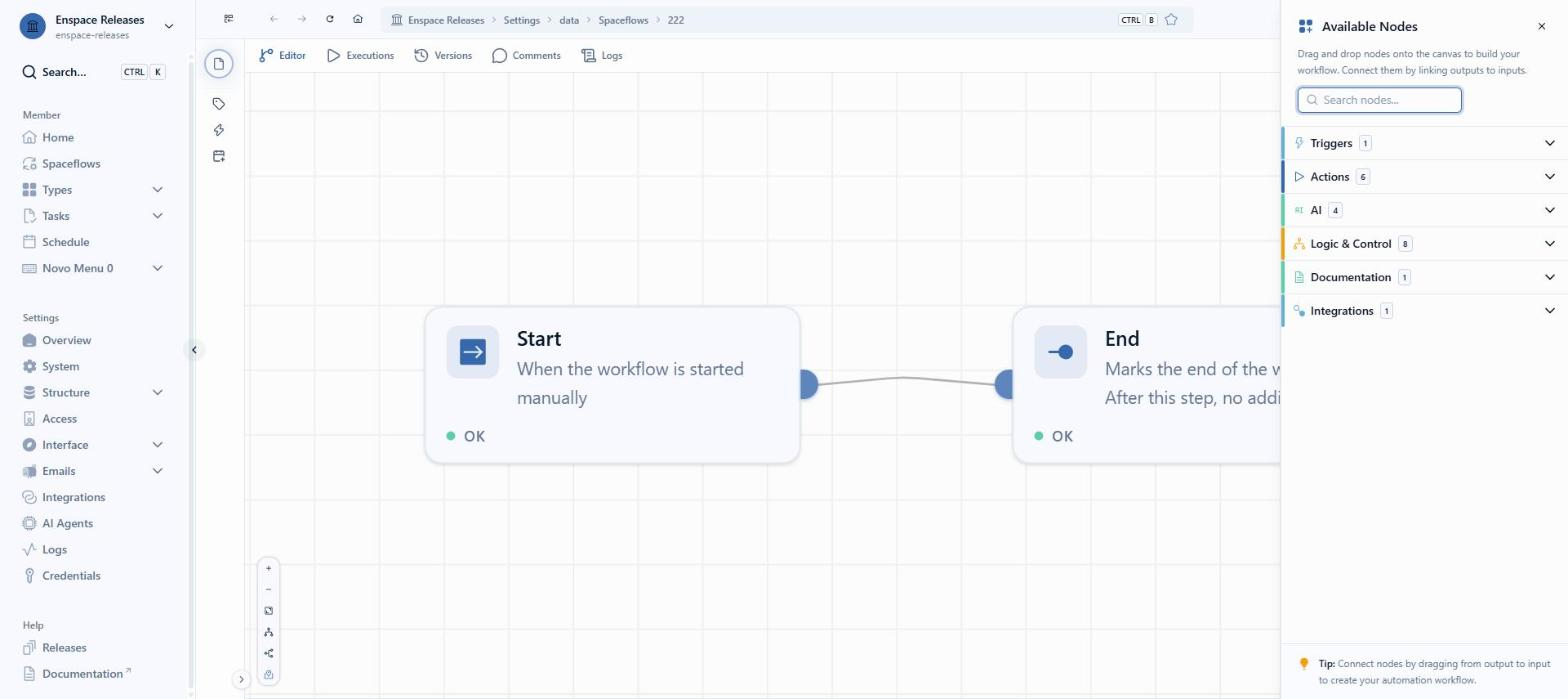Viewport: 1568px width, 699px height.
Task: Open the Comments tab
Action: point(526,55)
